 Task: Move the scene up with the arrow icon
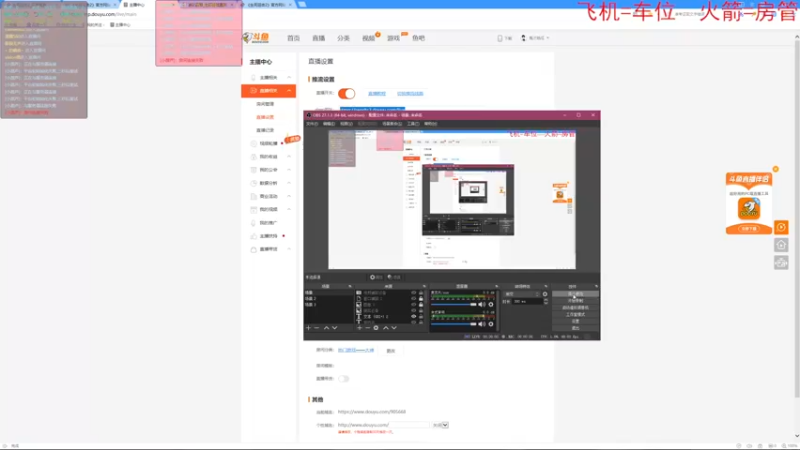(327, 328)
